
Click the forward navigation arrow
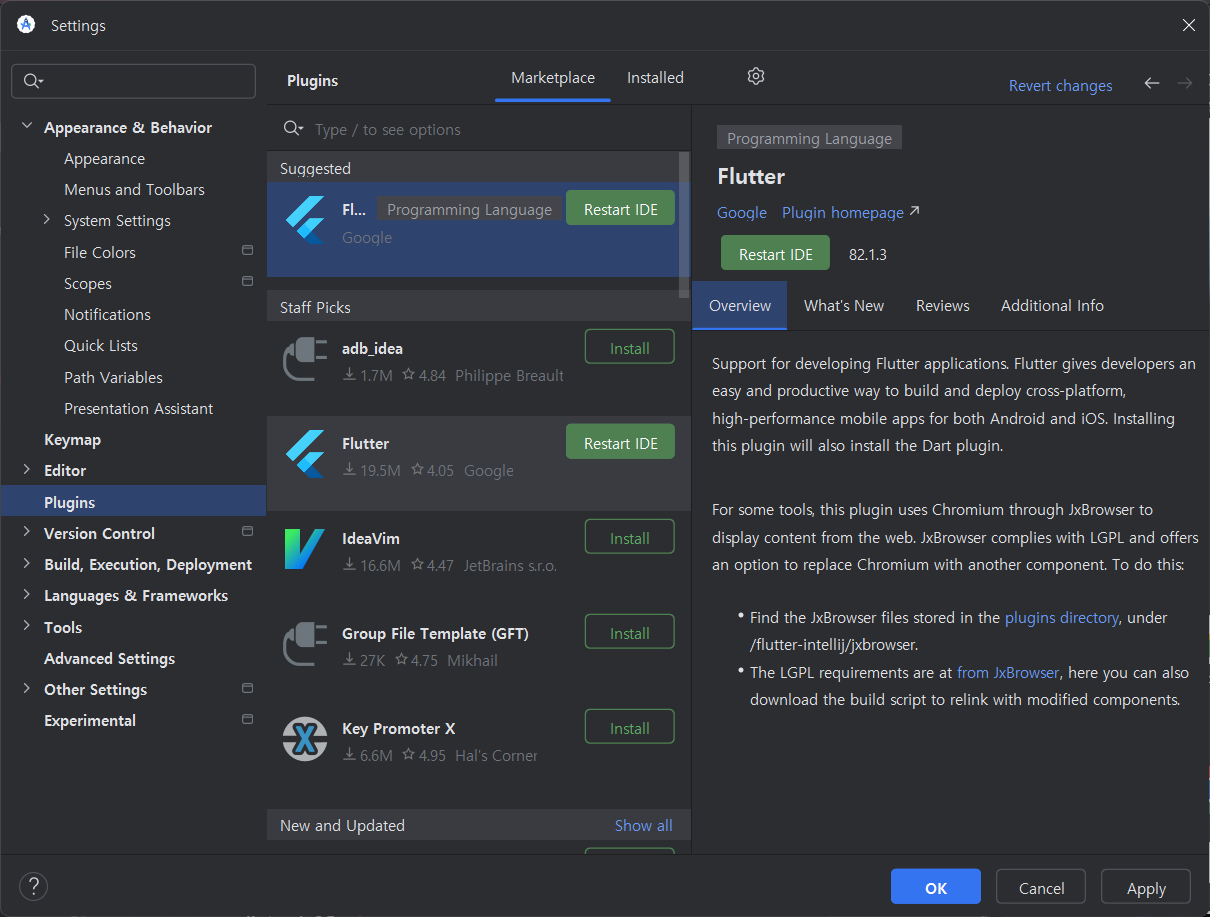point(1185,84)
